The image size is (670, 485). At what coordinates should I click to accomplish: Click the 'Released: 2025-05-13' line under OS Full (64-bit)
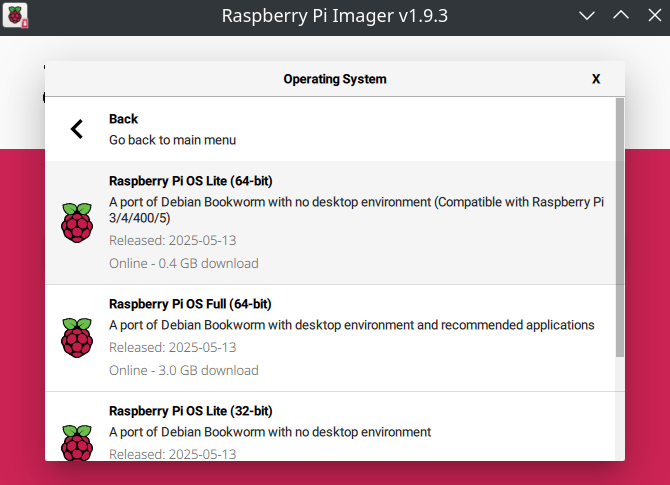(x=173, y=347)
